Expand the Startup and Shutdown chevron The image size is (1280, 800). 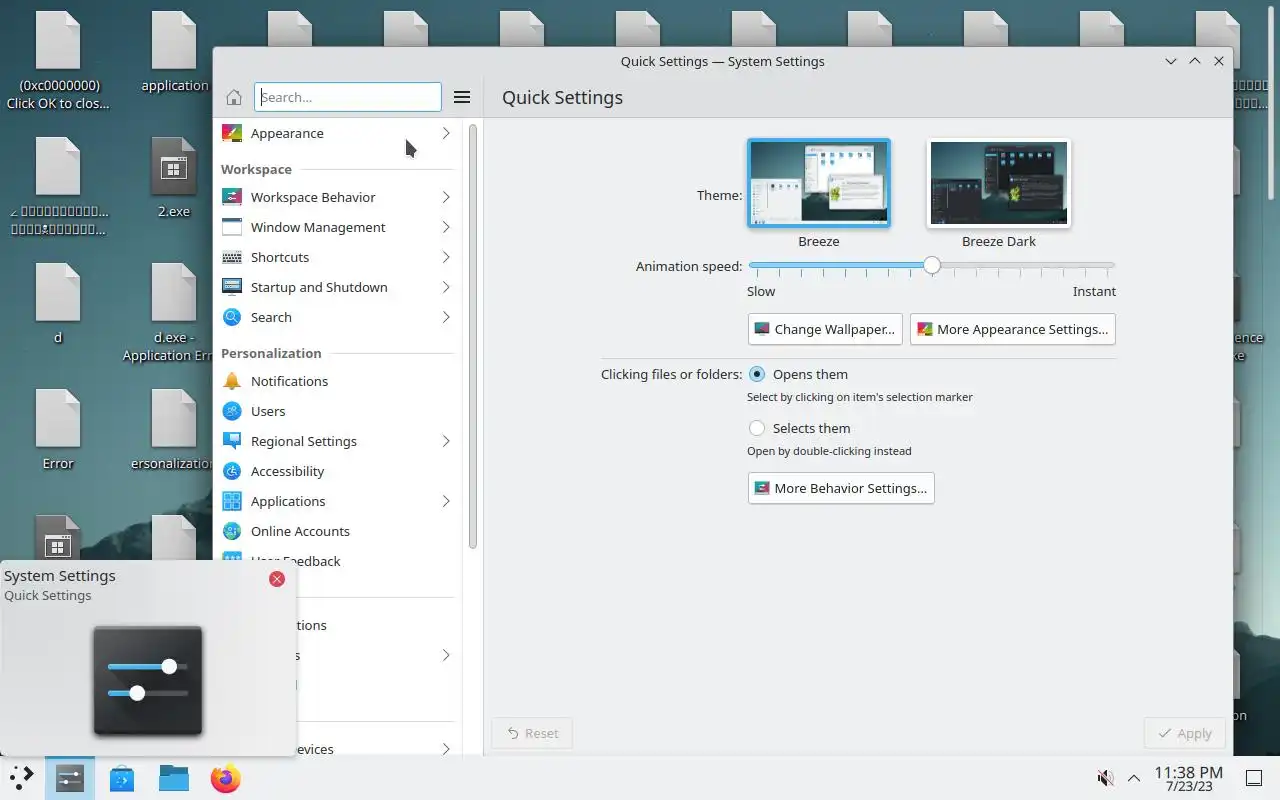pyautogui.click(x=446, y=287)
